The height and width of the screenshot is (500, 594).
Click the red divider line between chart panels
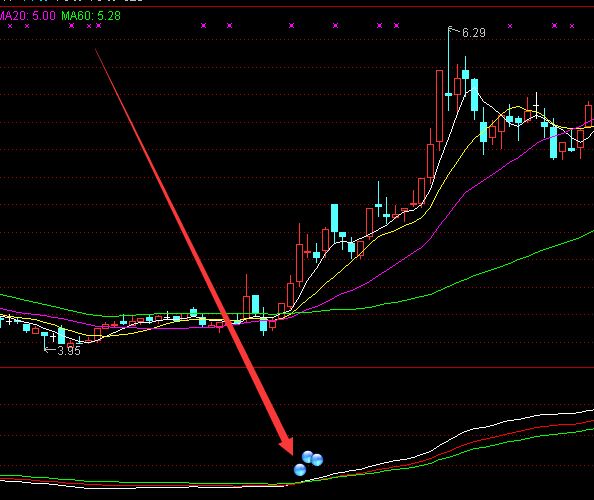(297, 367)
